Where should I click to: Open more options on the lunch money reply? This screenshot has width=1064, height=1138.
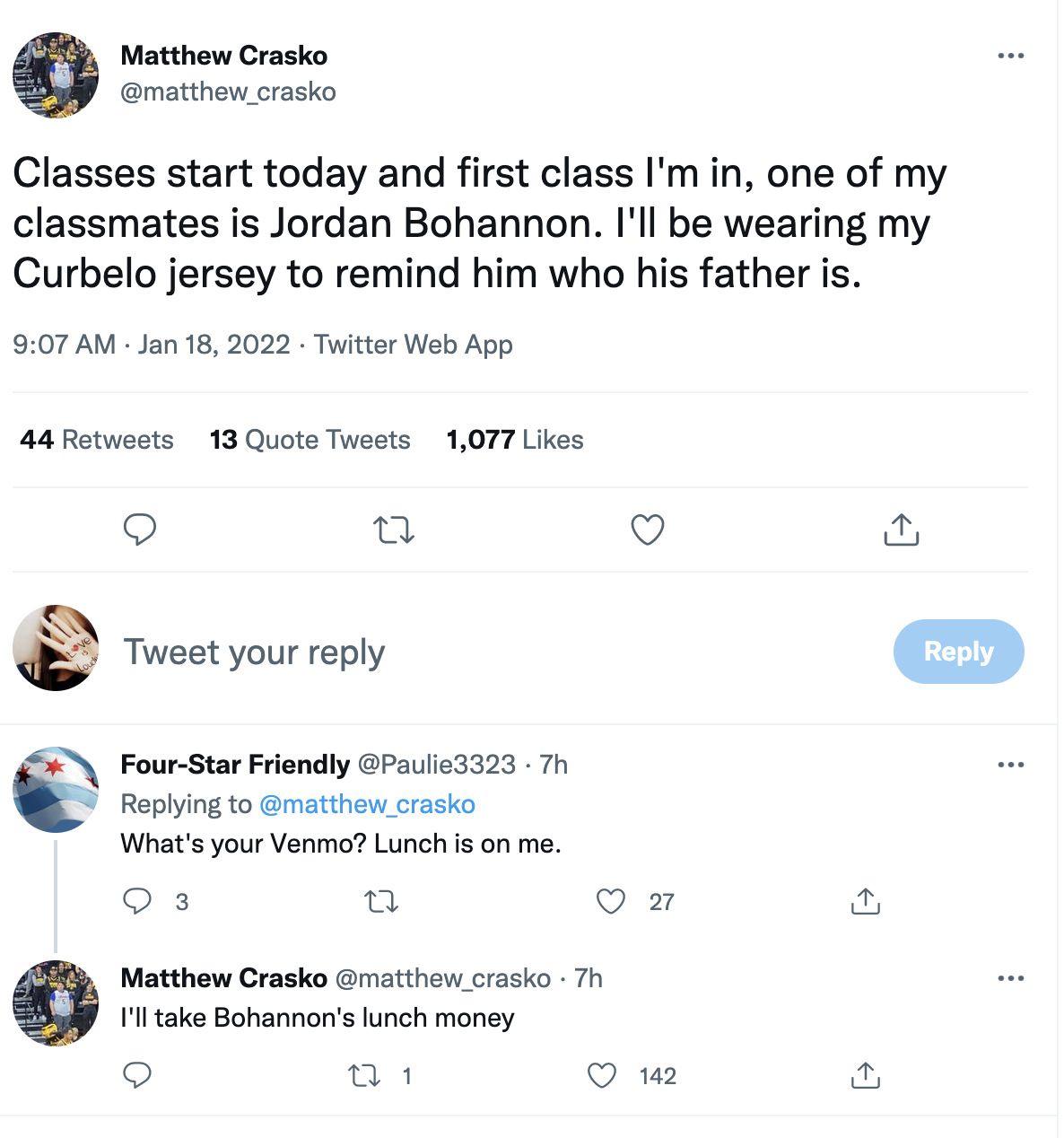(x=1011, y=977)
